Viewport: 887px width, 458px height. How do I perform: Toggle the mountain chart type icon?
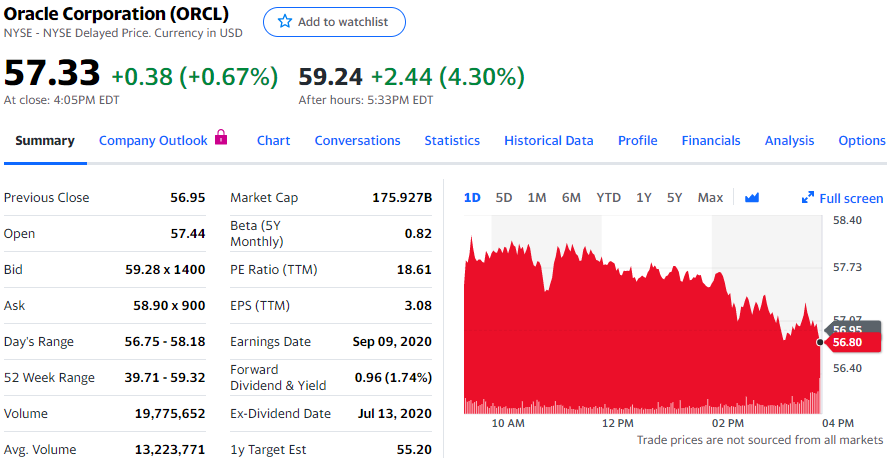pyautogui.click(x=752, y=198)
